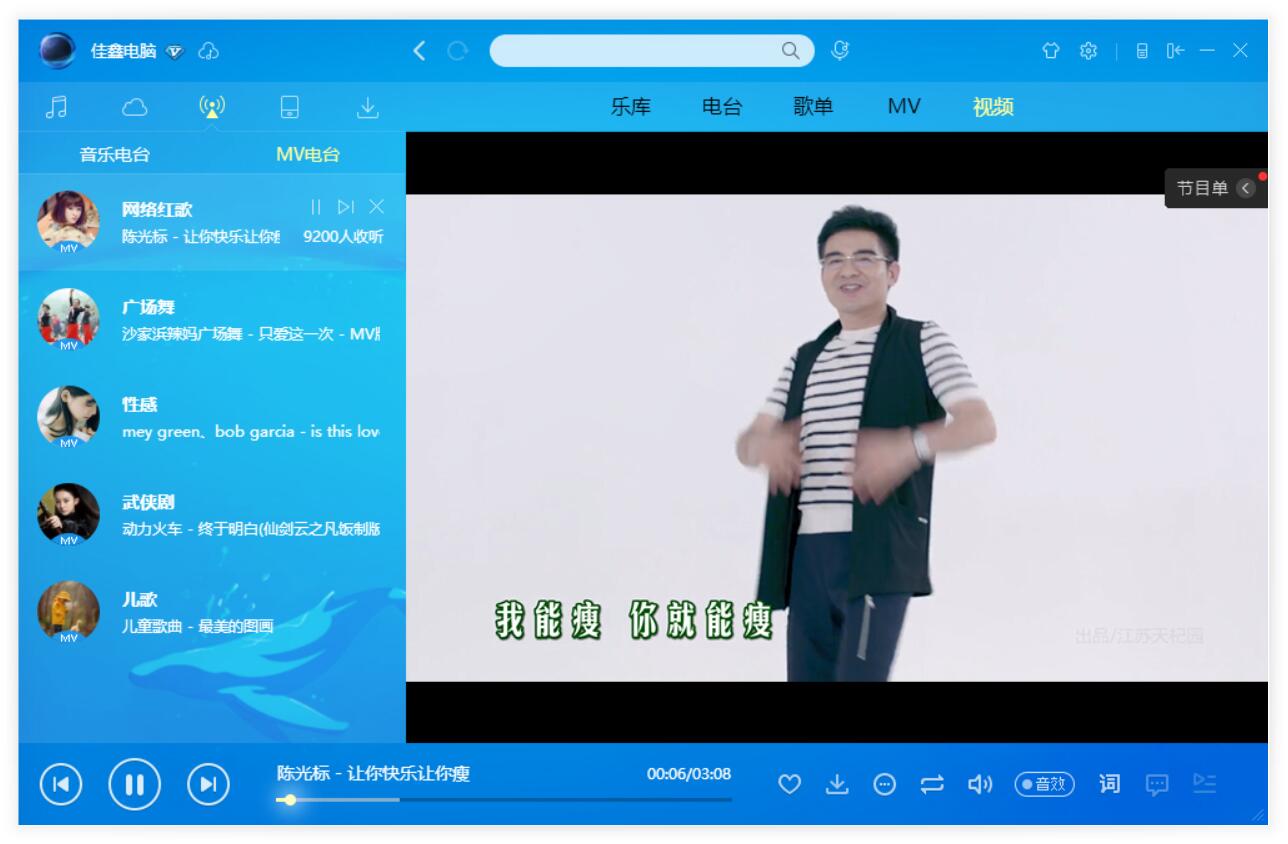The height and width of the screenshot is (844, 1288).
Task: Open the play queue list icon
Action: (1204, 784)
